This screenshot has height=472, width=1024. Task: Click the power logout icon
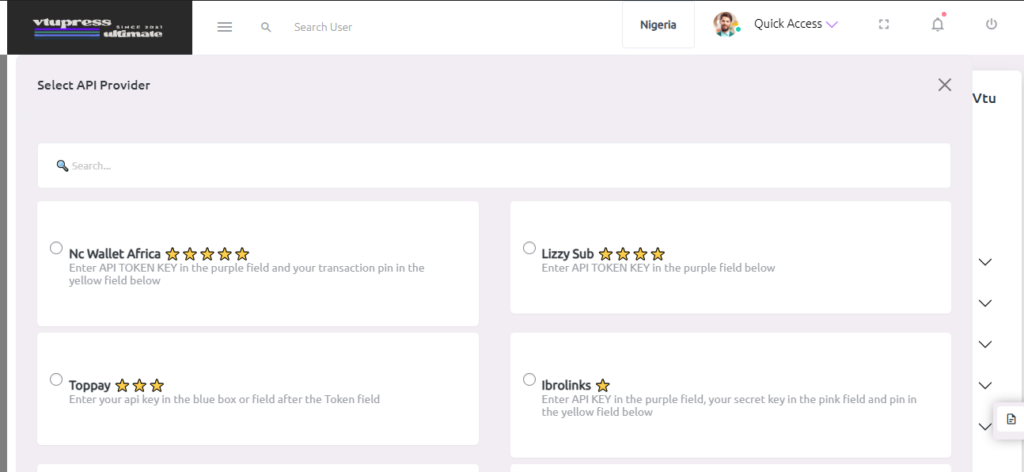click(991, 25)
